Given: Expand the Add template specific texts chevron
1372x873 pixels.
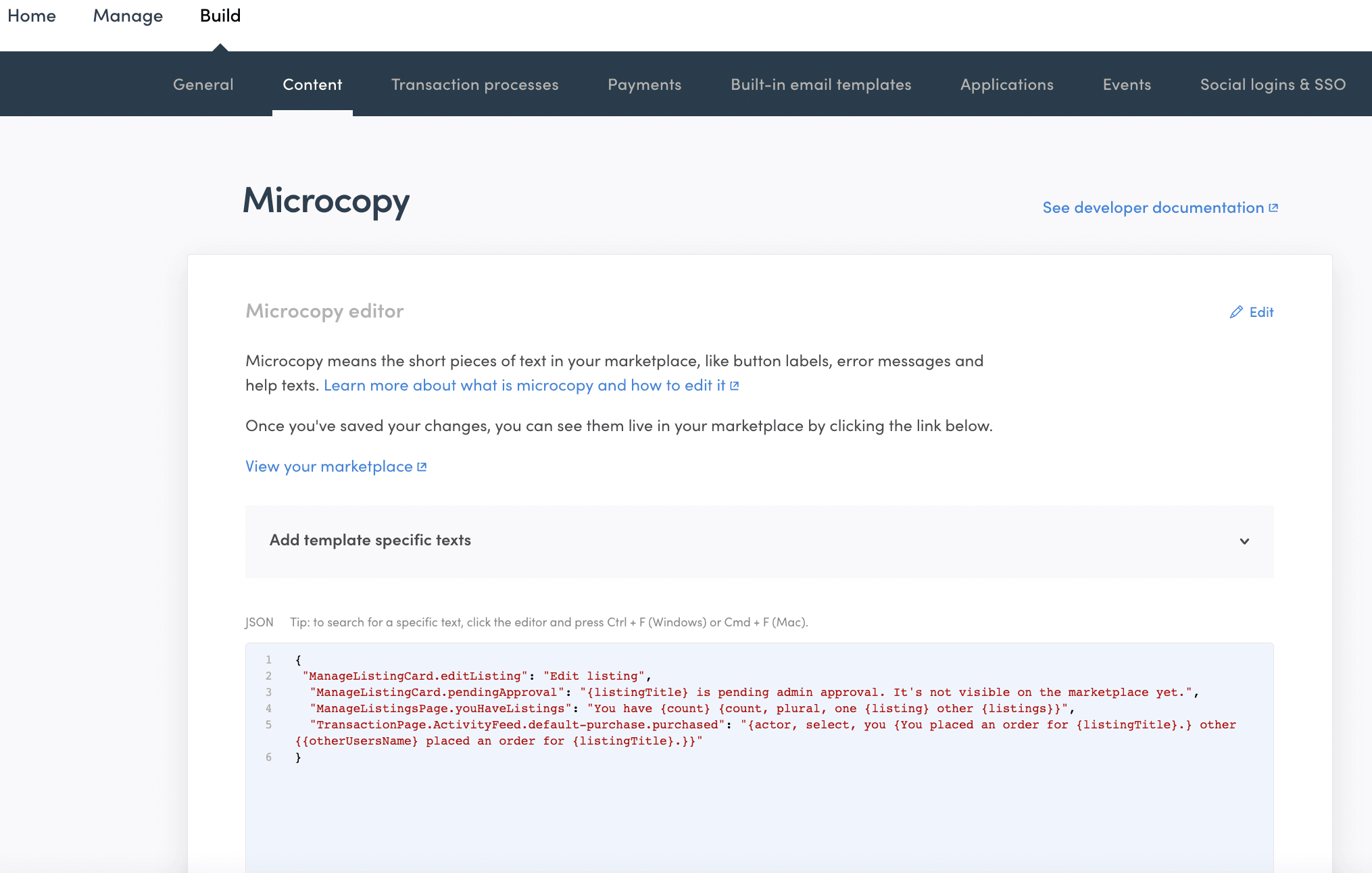Looking at the screenshot, I should click(x=1244, y=541).
